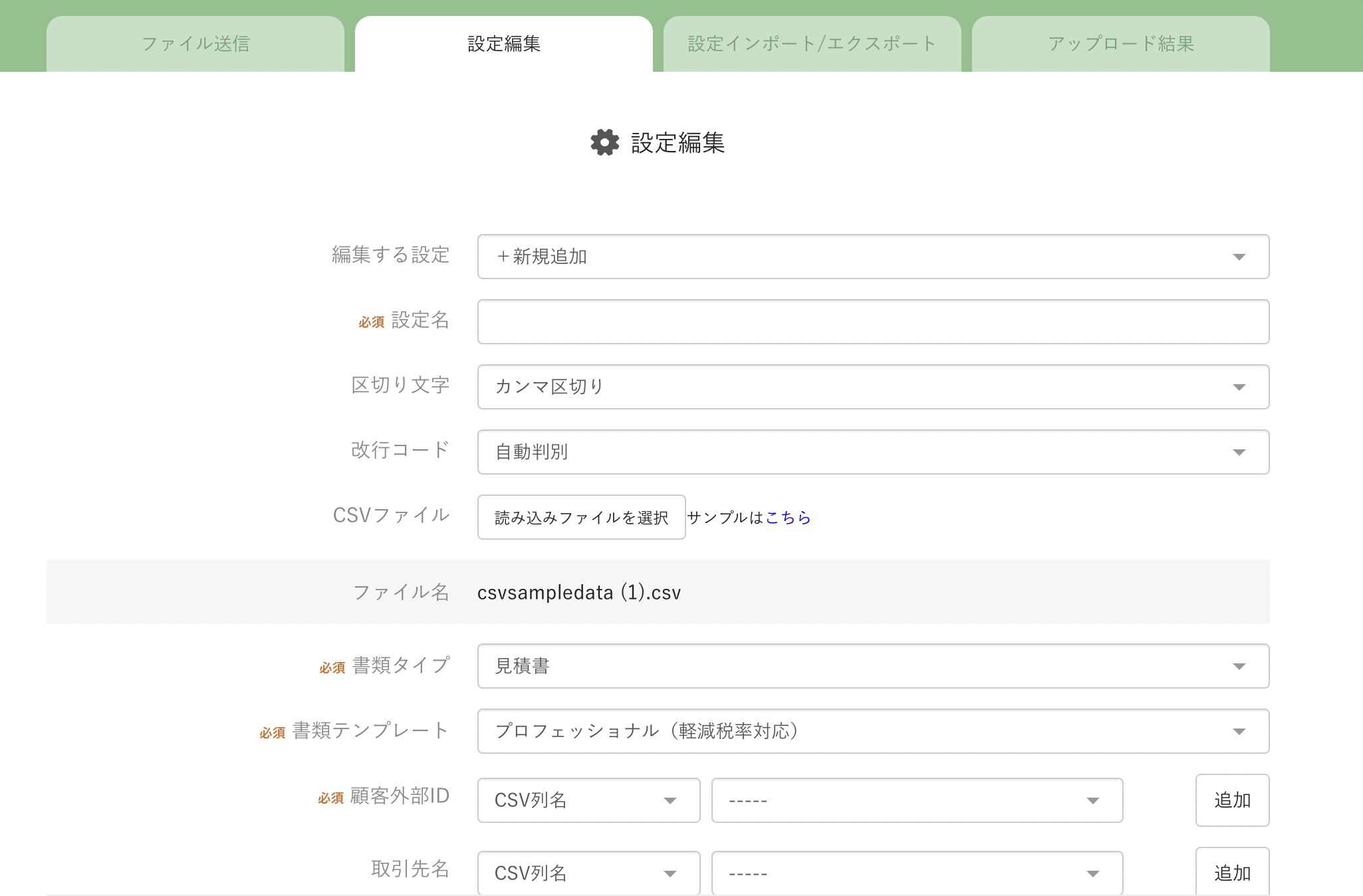Open the ----- column dropdown for 取引先名
Viewport: 1363px width, 896px height.
pyautogui.click(x=917, y=872)
